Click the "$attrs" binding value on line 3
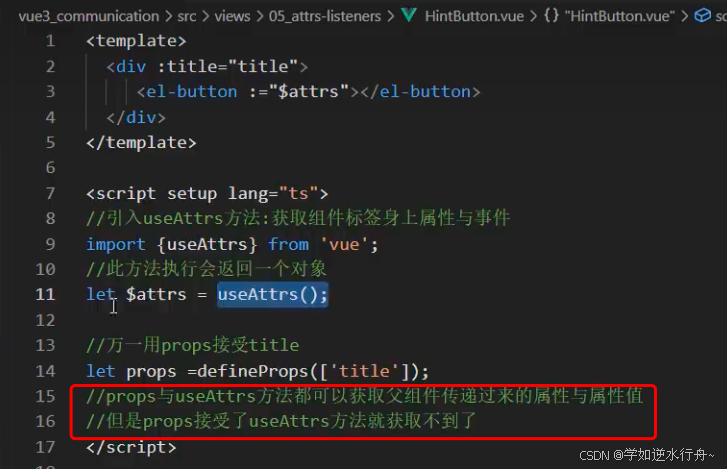Viewport: 727px width, 469px height. click(308, 92)
